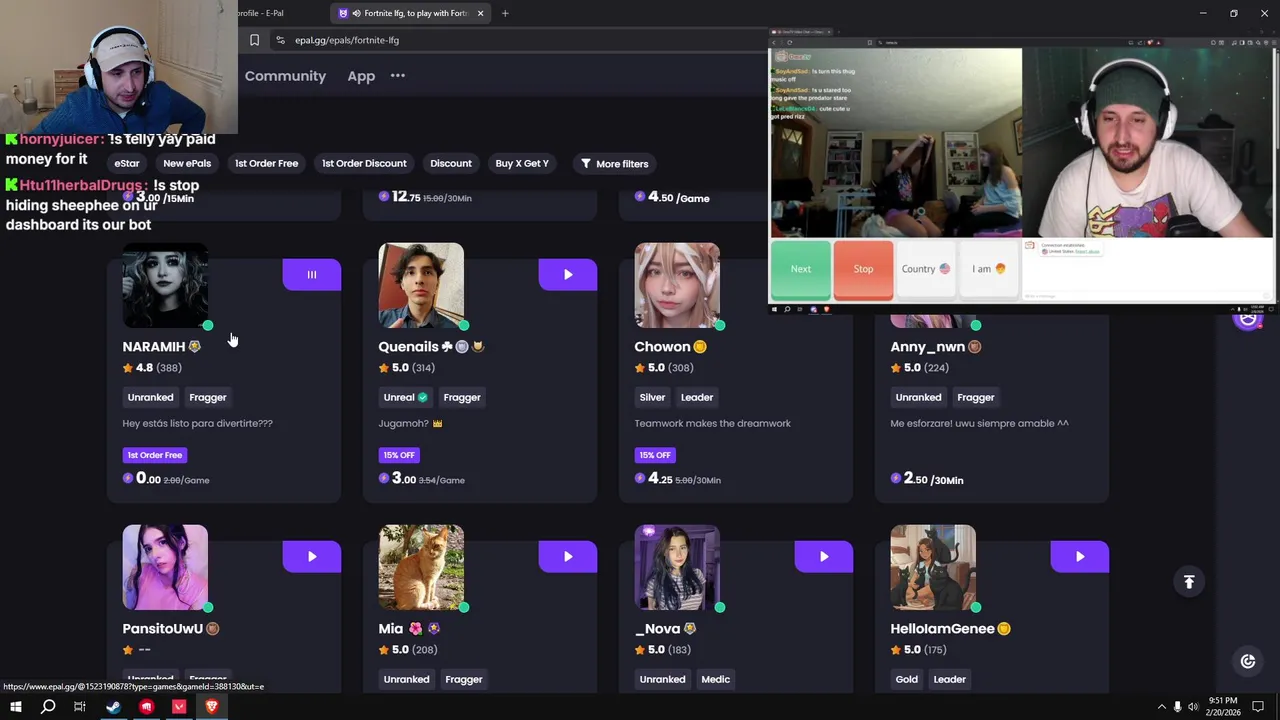The height and width of the screenshot is (720, 1280).
Task: Open the 'I am' gender selector
Action: (x=988, y=269)
